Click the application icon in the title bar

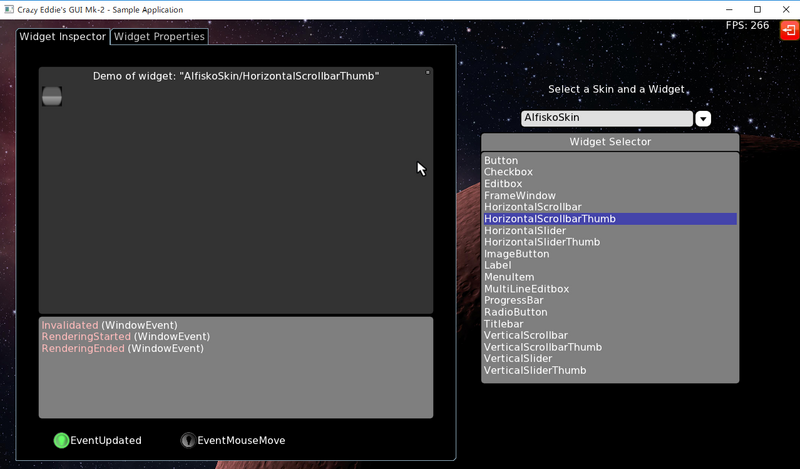tap(9, 9)
